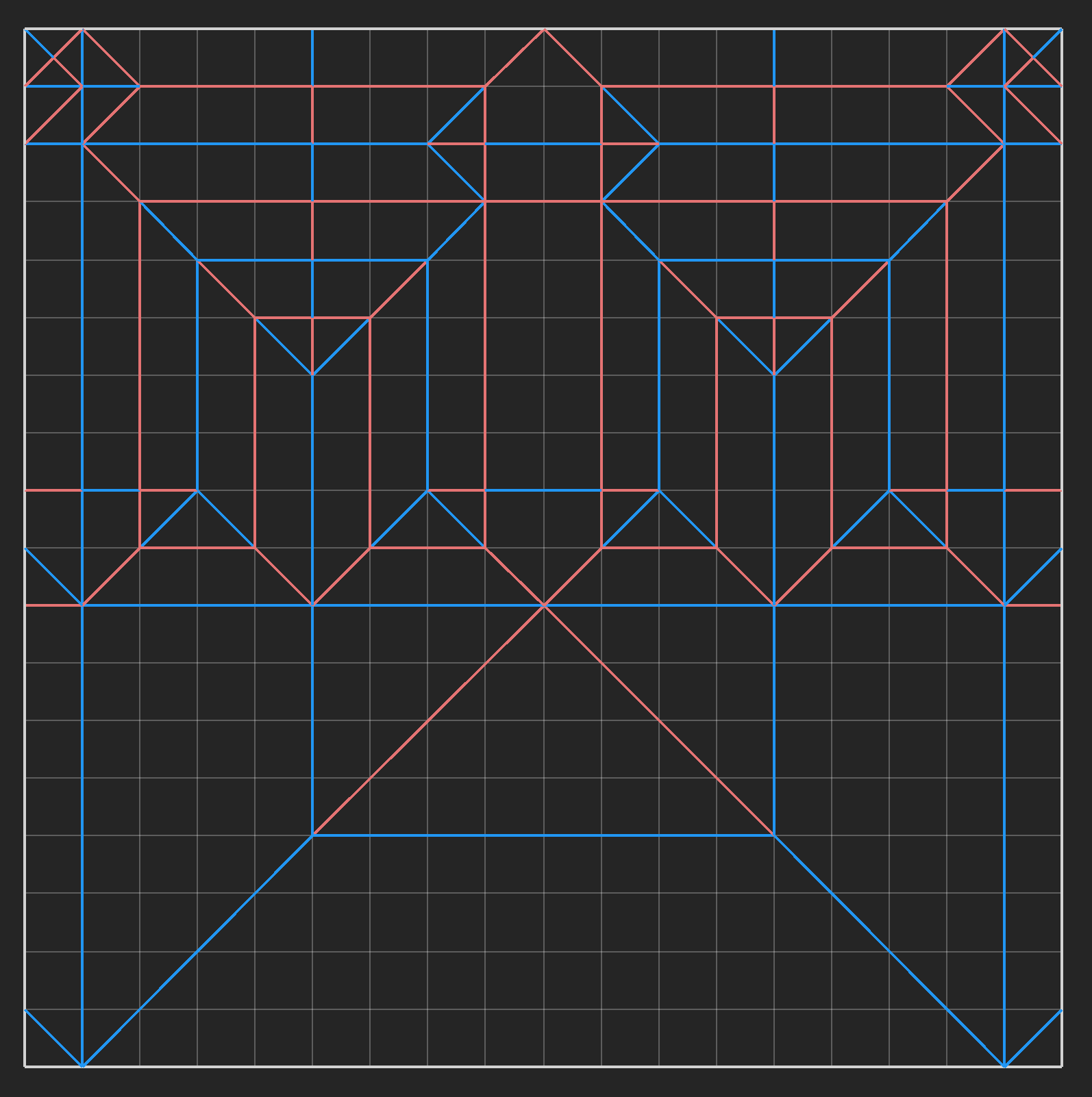
Task: Select the left corner vertex of bottom trapezoid
Action: pos(312,835)
